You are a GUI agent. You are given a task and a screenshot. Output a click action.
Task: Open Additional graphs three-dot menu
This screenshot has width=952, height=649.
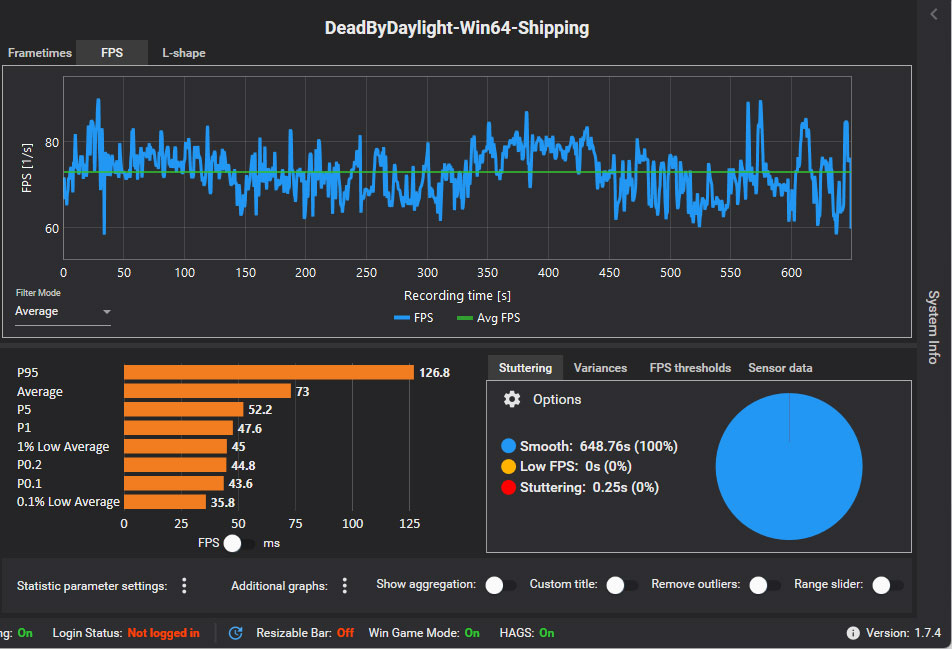point(344,586)
